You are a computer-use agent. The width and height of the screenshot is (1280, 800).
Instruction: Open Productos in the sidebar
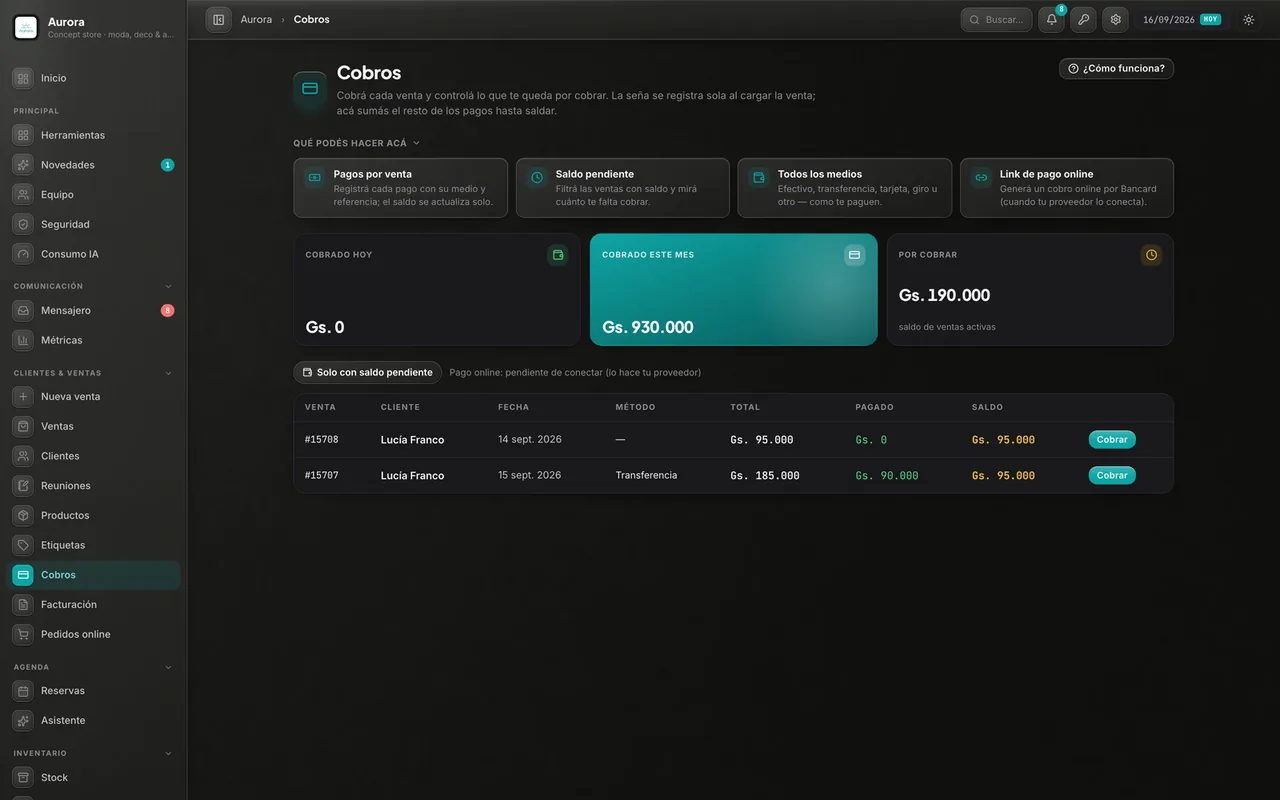(x=95, y=516)
